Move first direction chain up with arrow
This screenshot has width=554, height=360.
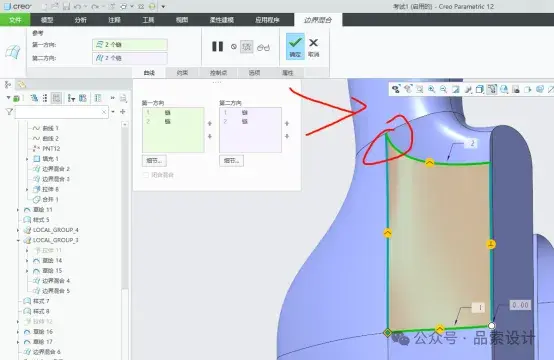pos(210,123)
